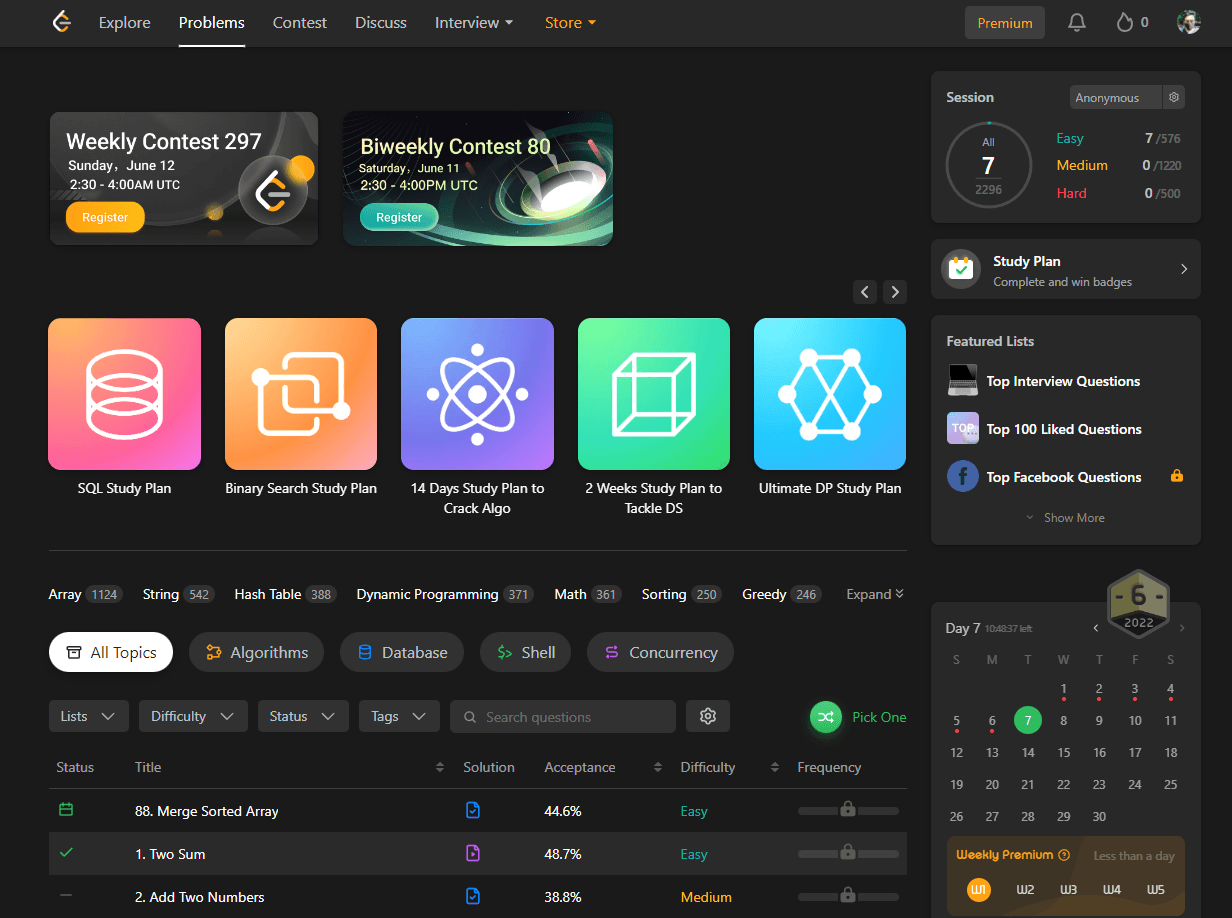Screen dimensions: 1232x918
Task: Open 88. Merge Sorted Array problem
Action: 207,811
